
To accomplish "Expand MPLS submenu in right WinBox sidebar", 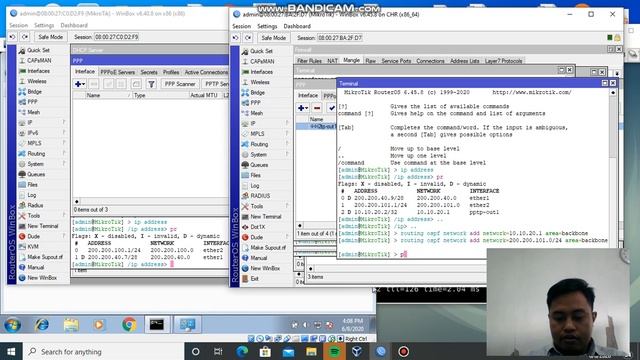I will 265,134.
